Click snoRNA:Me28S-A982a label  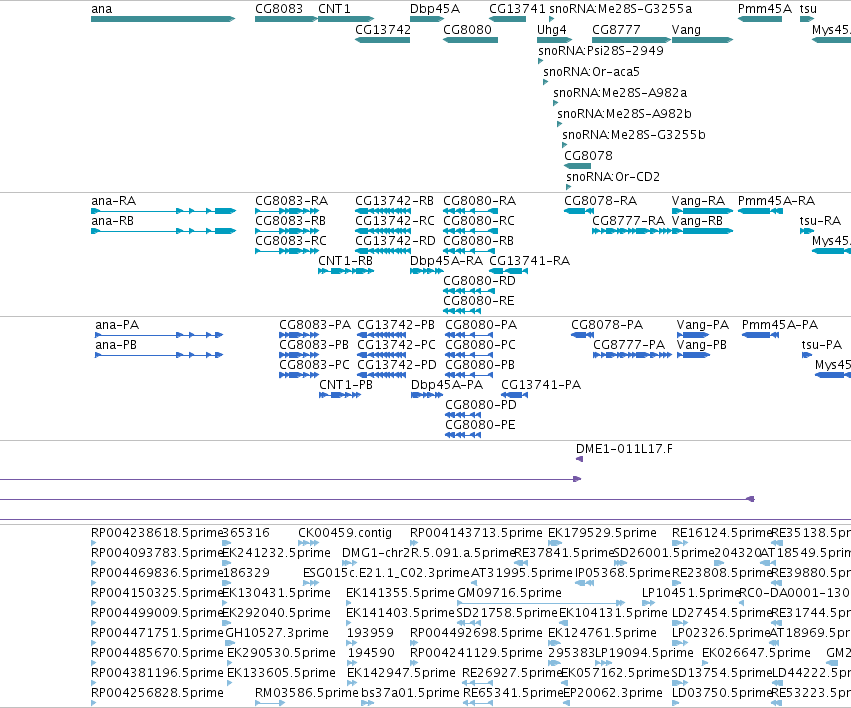tap(620, 93)
